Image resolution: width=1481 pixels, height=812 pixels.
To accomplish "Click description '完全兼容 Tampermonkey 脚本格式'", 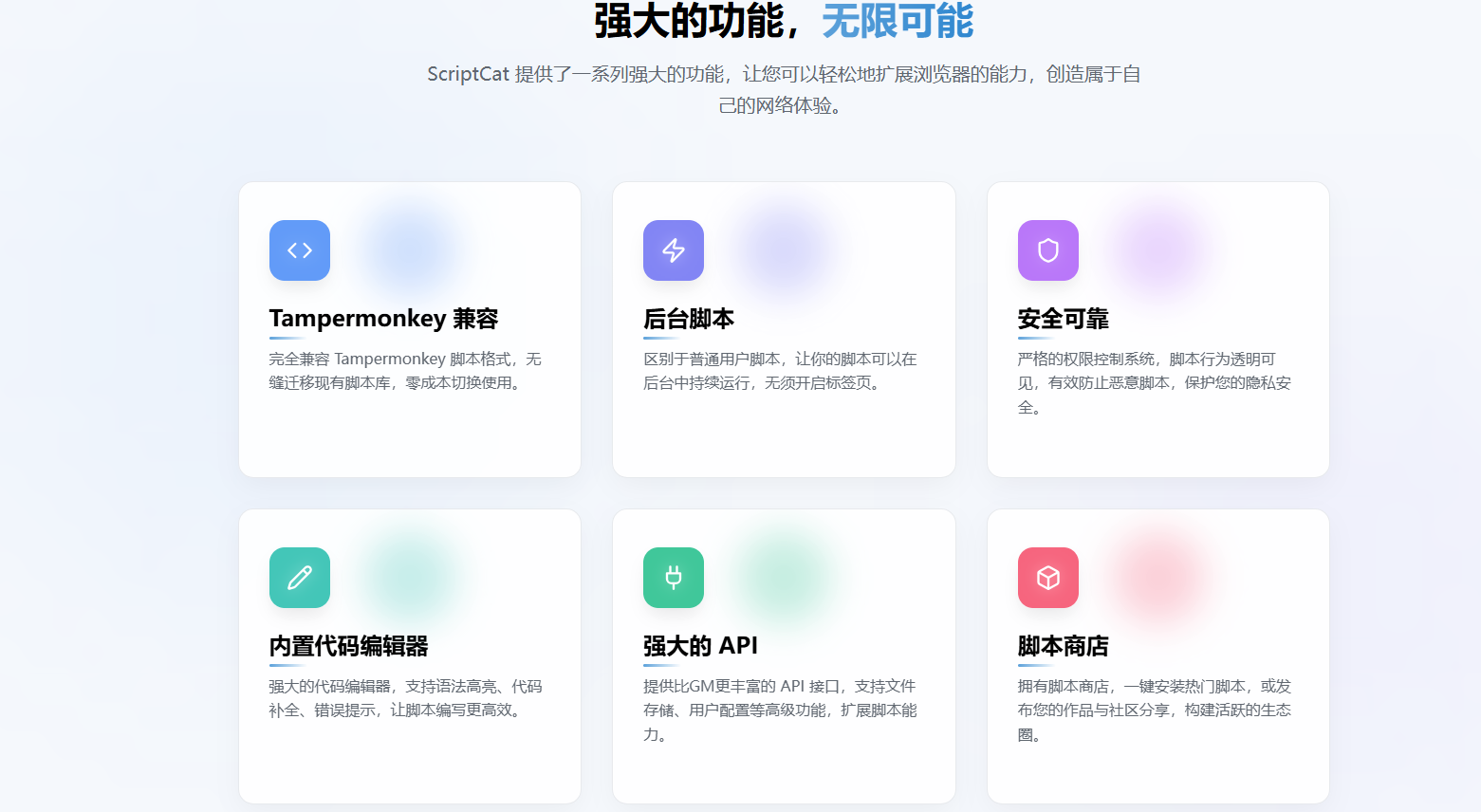I will point(405,371).
